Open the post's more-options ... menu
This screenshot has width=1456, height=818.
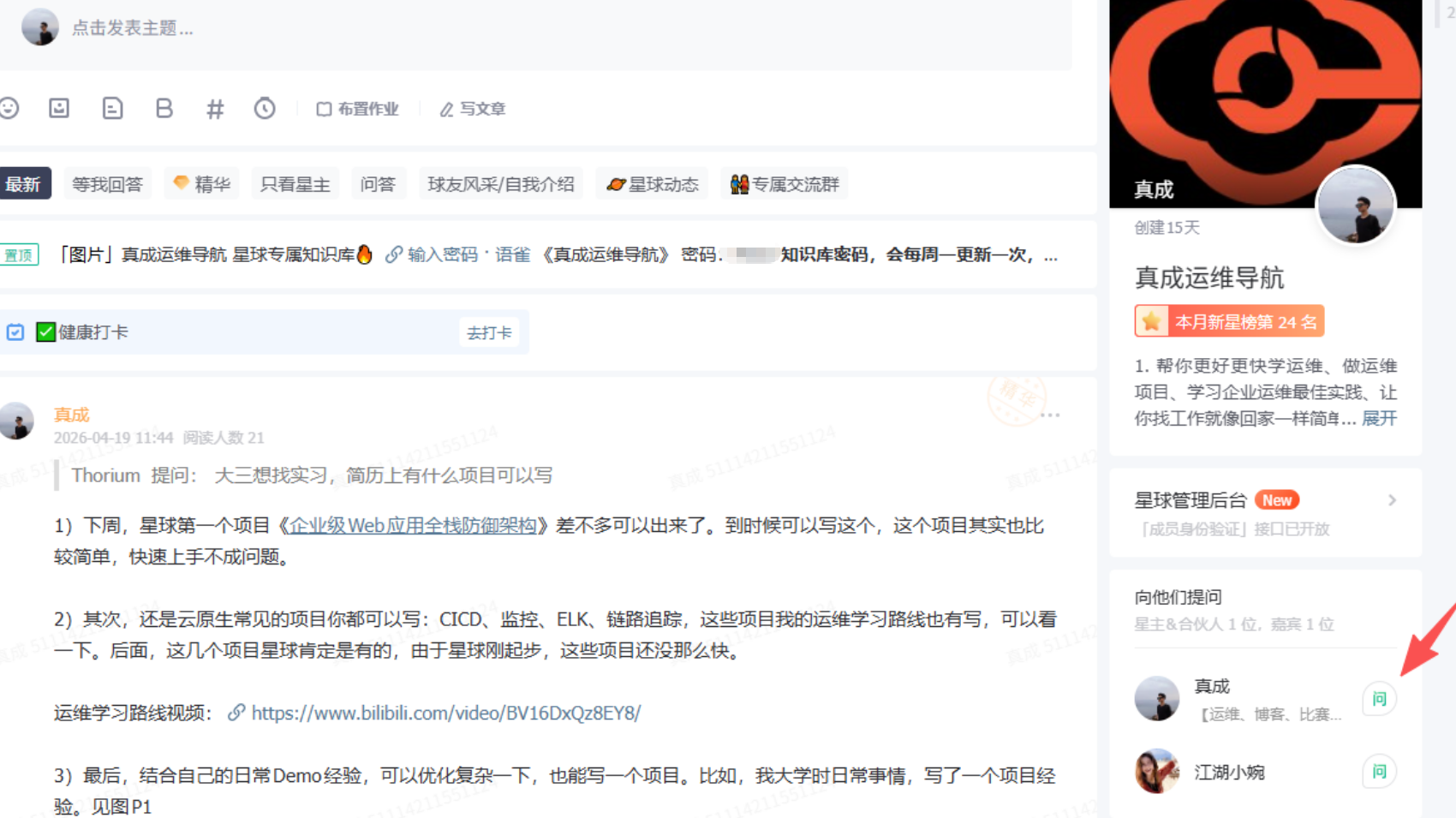(1052, 415)
